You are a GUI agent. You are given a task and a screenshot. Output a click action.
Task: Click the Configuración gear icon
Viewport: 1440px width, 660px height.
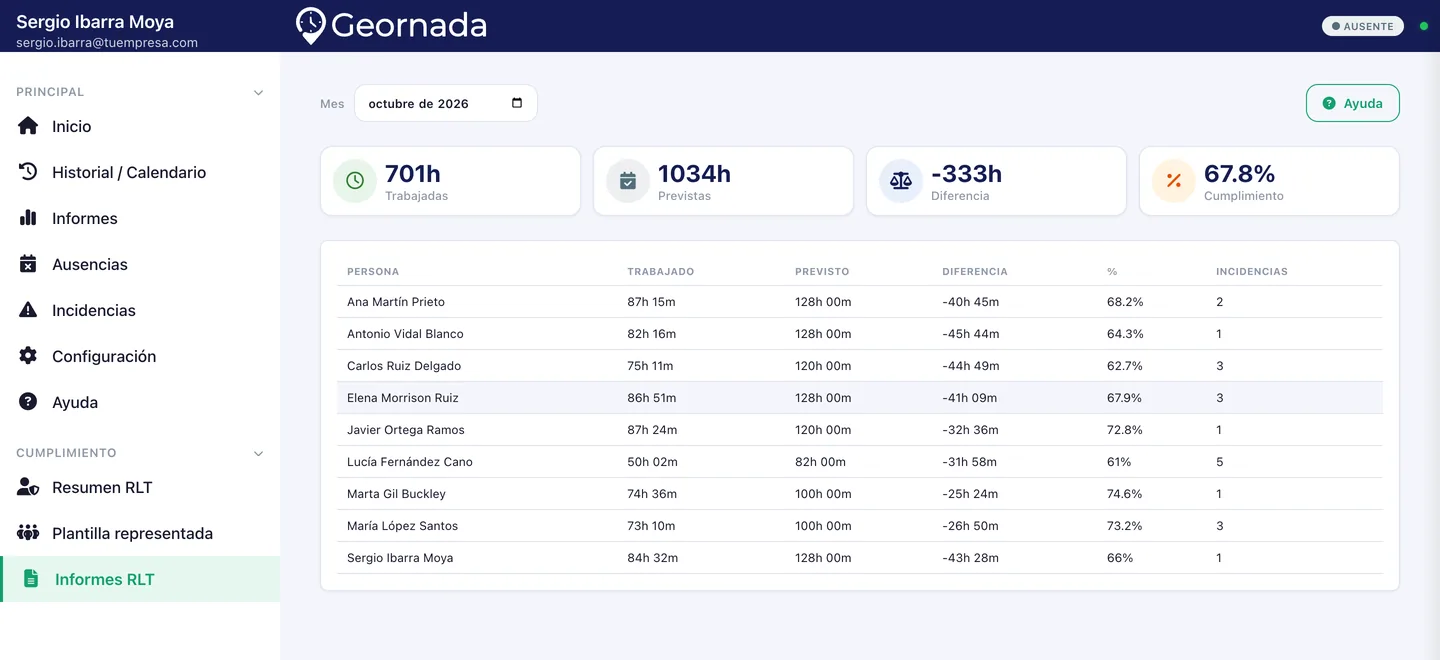28,356
